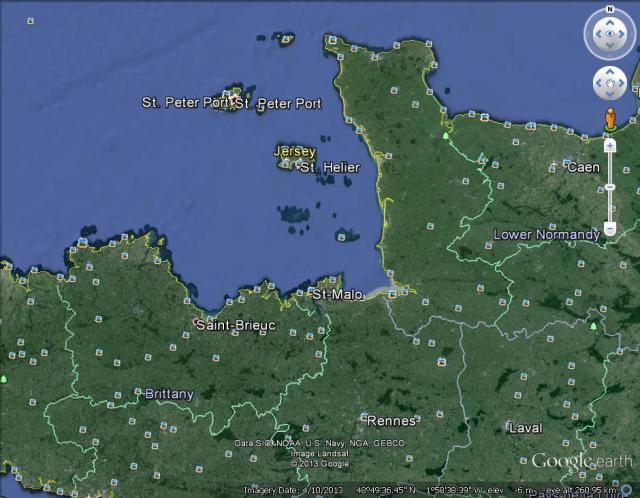Viewport: 640px width, 498px height.
Task: Click the red circle marker at Saint-Brieuc
Action: [x=196, y=322]
